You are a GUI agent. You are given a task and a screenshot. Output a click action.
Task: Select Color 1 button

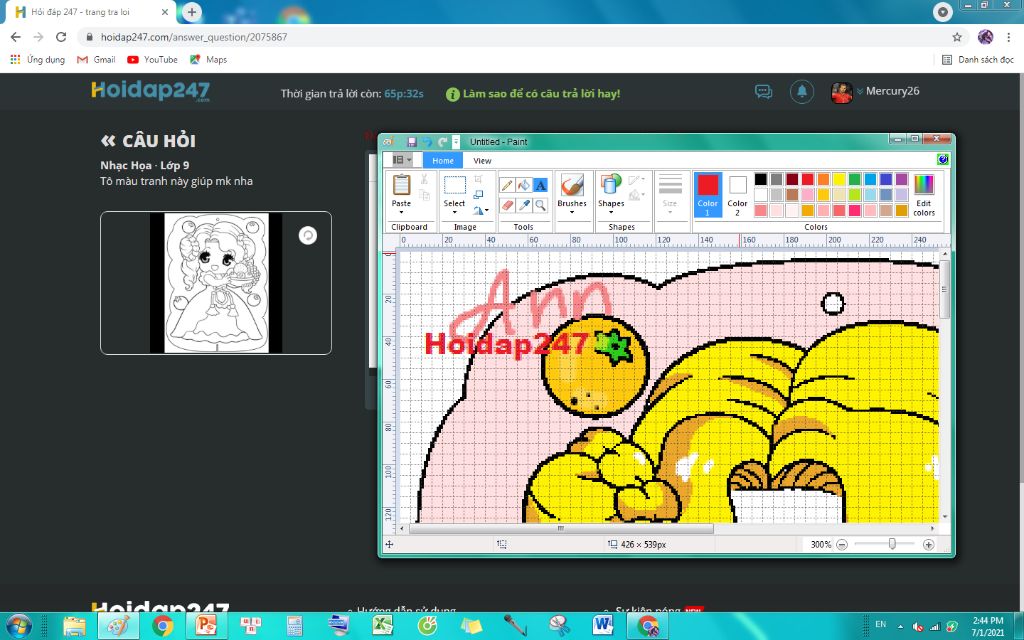707,195
